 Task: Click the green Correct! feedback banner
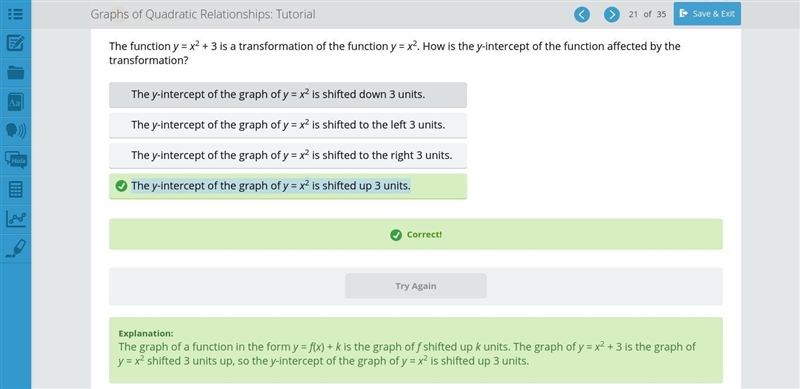tap(416, 234)
